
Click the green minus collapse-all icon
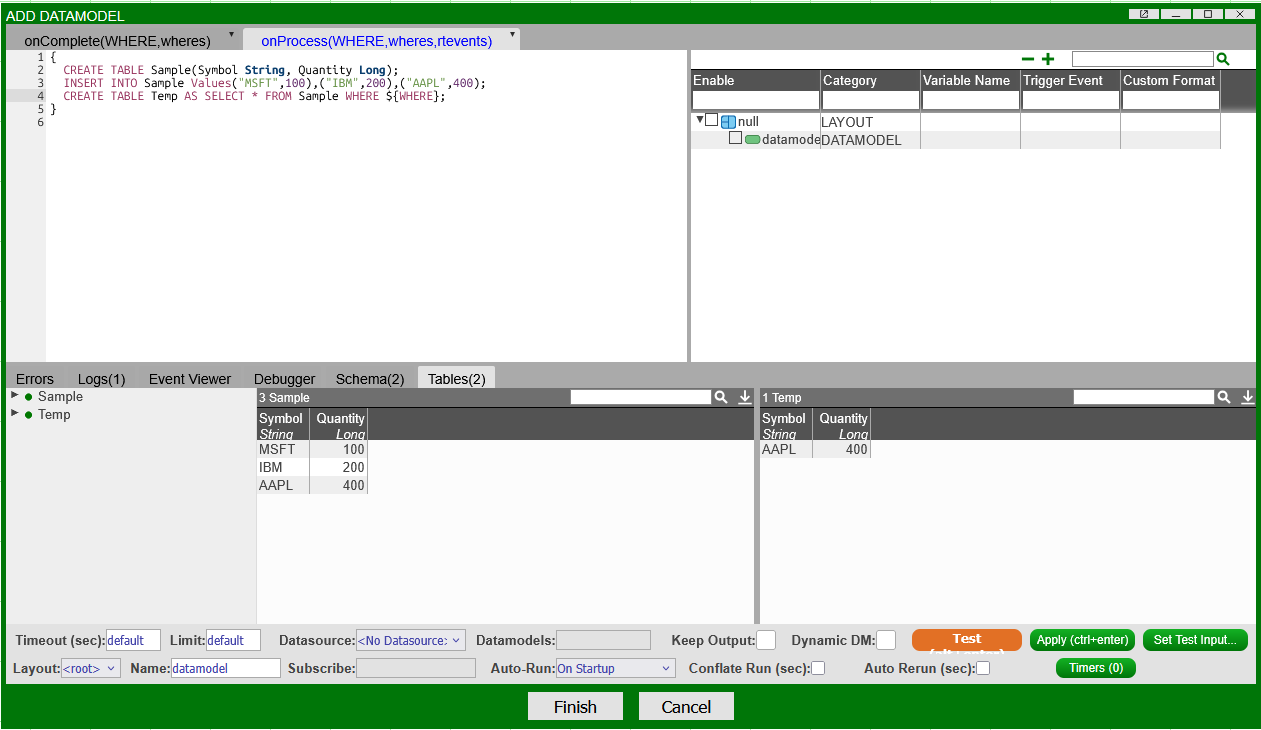(x=1028, y=59)
